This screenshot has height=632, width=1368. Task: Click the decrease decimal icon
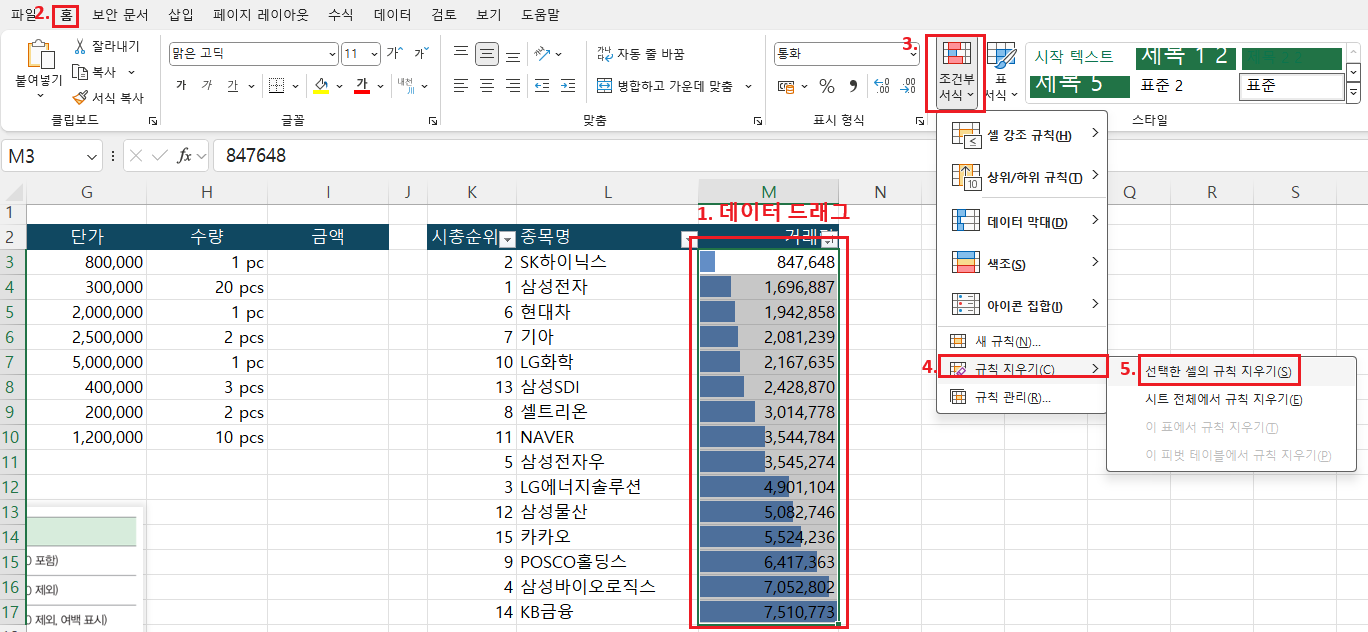click(x=909, y=86)
